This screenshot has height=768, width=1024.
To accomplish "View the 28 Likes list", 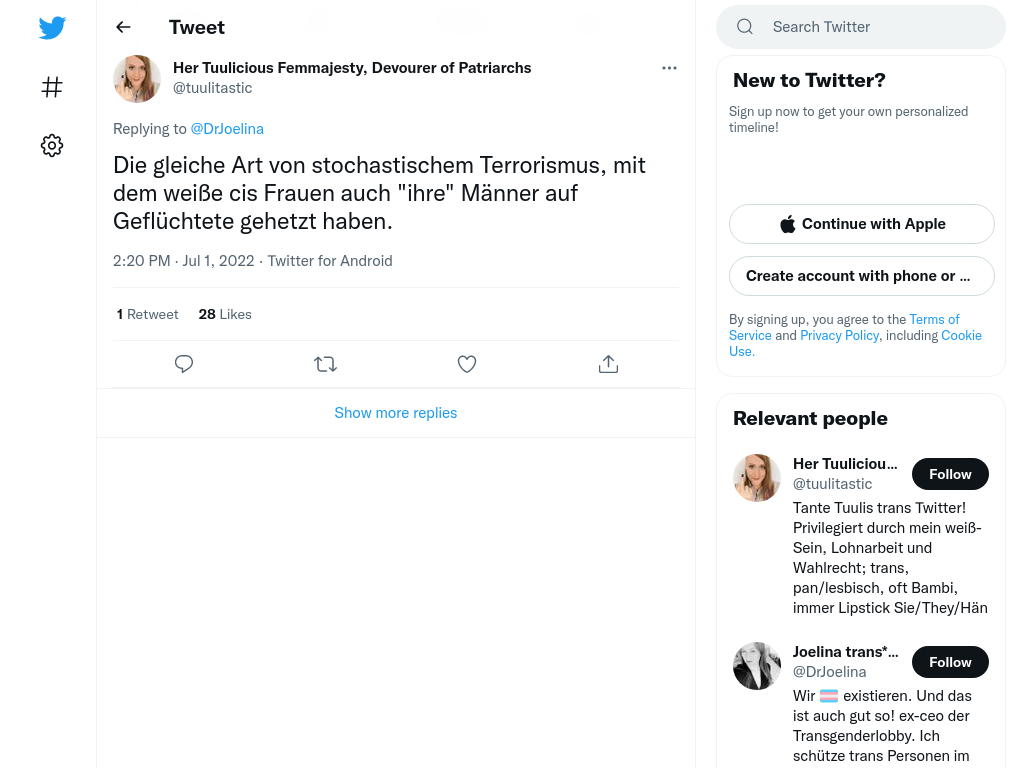I will (225, 314).
